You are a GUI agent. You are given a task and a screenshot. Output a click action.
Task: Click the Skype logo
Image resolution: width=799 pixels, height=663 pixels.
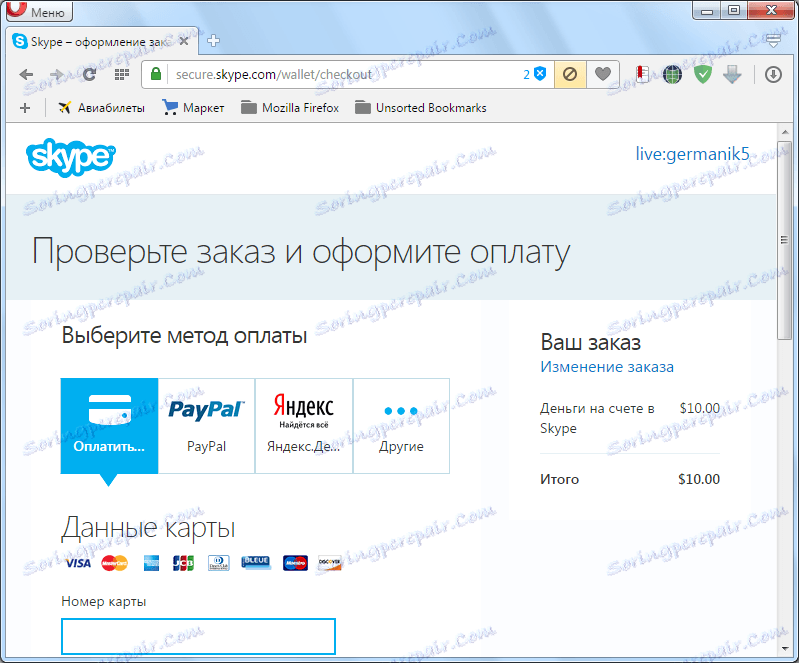click(x=71, y=157)
